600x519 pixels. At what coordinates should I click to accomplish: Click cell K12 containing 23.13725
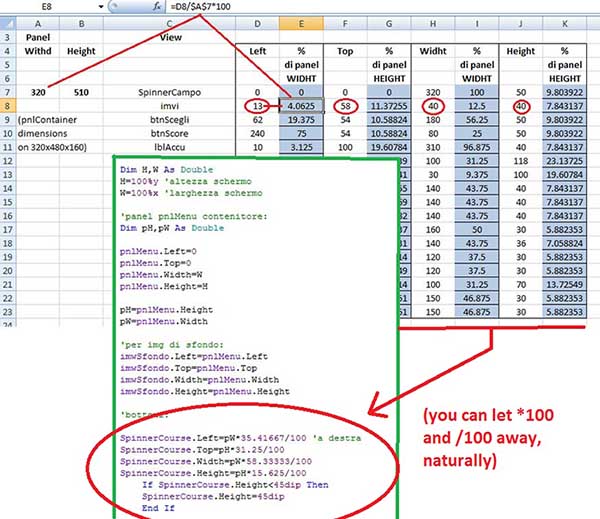pos(565,161)
